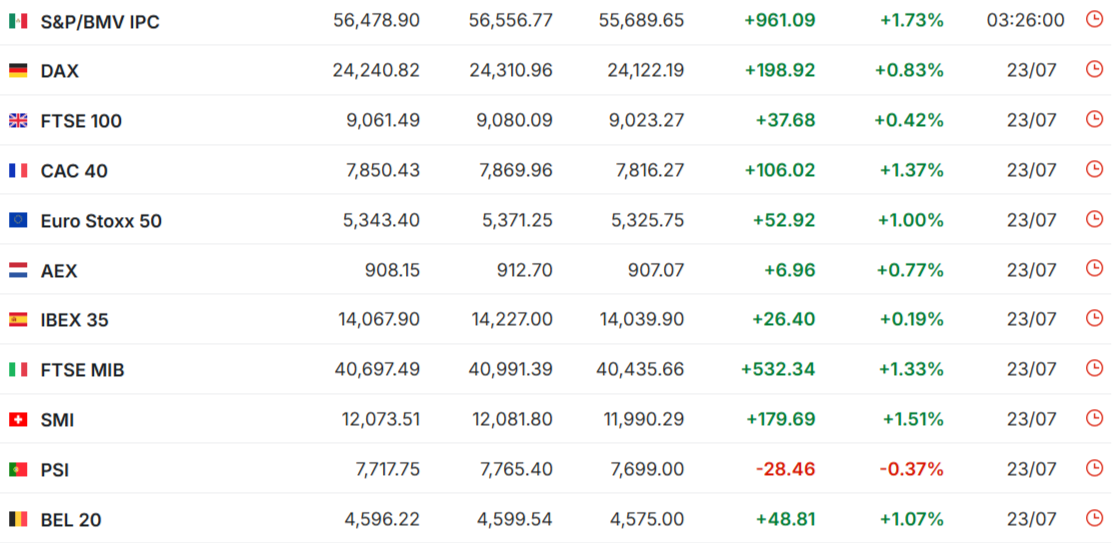The image size is (1115, 543).
Task: Click the clock icon in PSI row
Action: [1094, 468]
